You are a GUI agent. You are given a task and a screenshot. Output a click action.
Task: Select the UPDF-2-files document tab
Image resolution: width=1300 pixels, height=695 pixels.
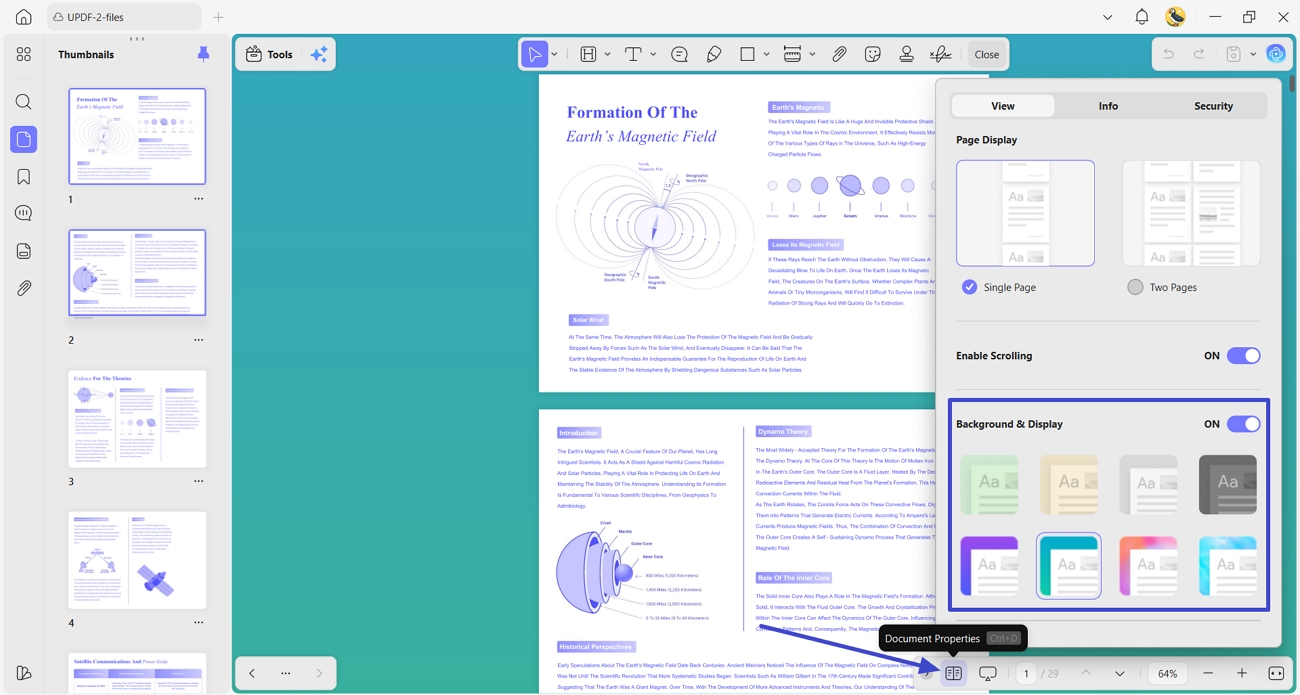click(123, 17)
